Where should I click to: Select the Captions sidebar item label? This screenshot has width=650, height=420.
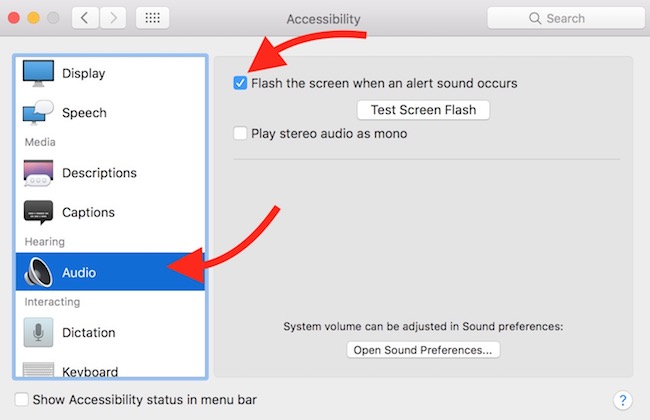88,212
